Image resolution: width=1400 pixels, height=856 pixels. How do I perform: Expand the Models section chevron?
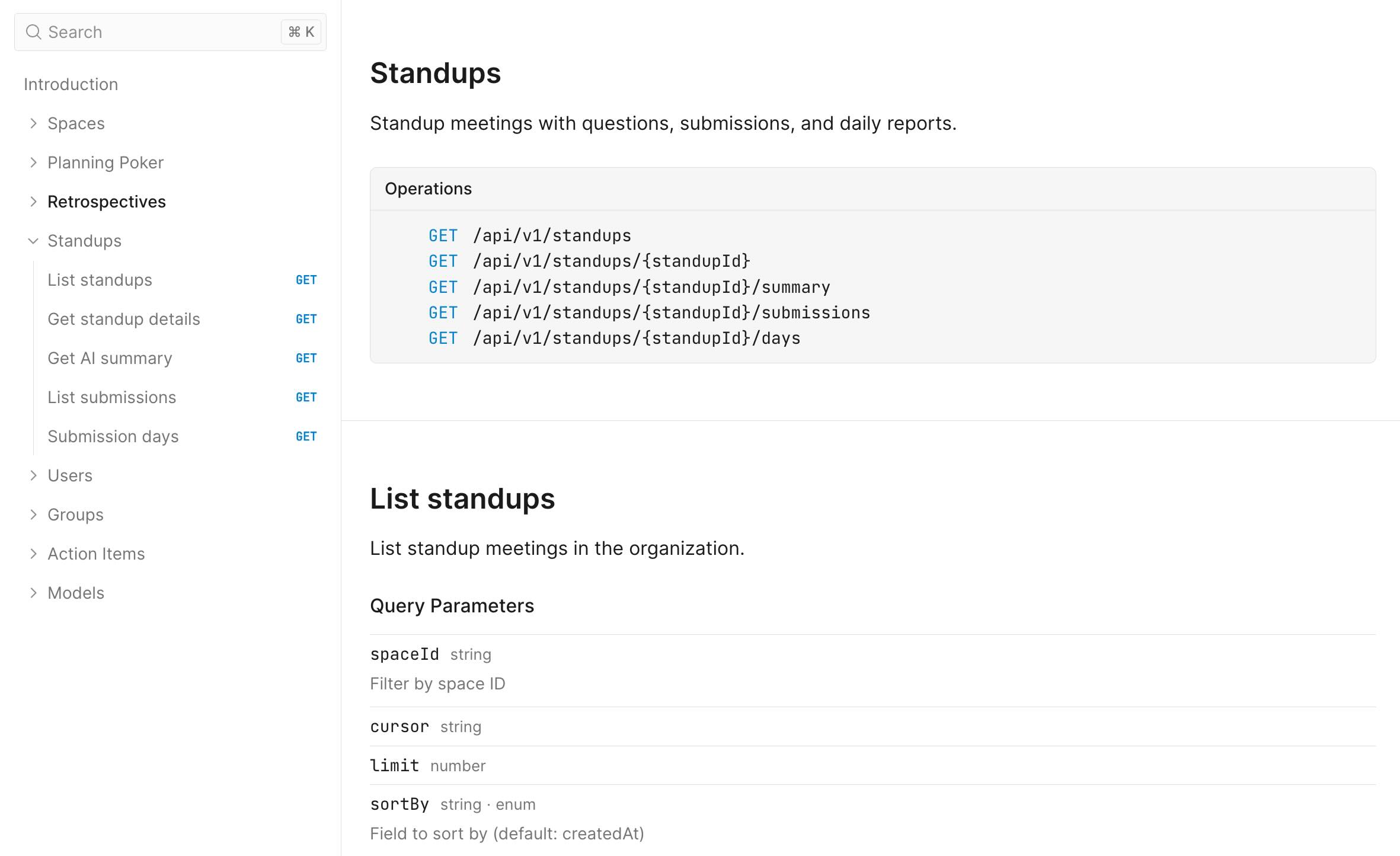pyautogui.click(x=34, y=593)
